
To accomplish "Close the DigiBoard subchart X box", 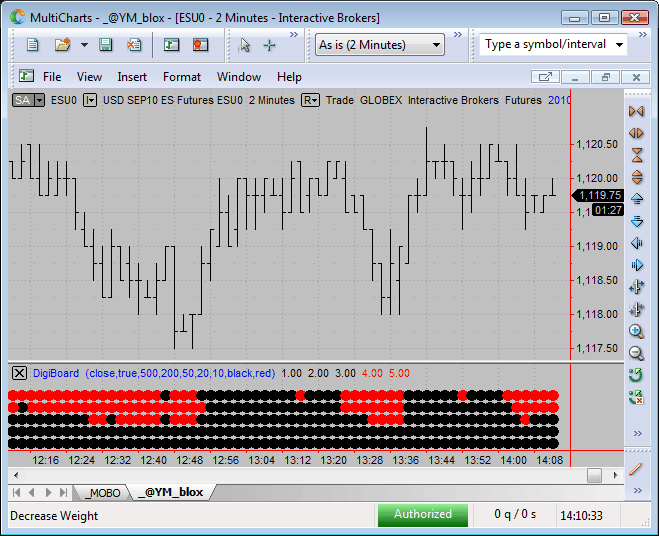I will [19, 373].
